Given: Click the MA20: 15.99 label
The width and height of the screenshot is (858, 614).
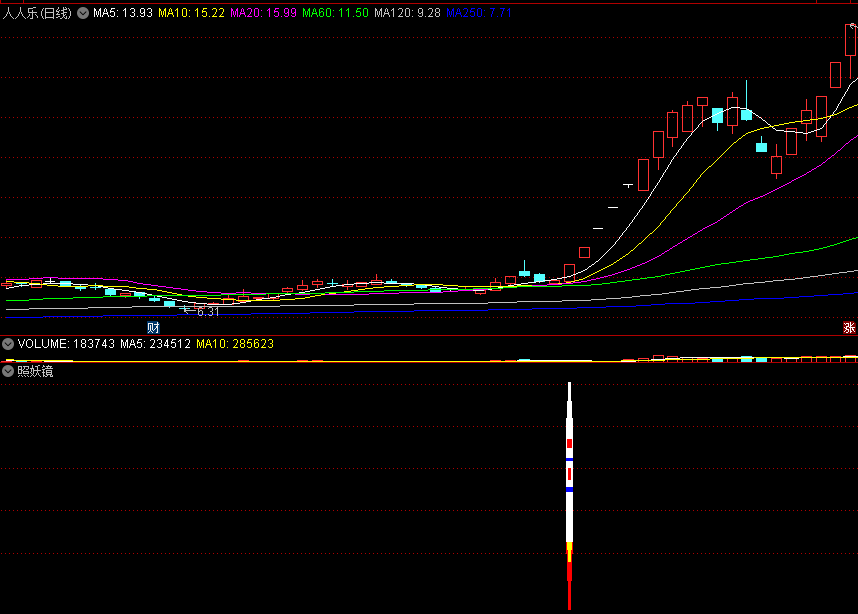Looking at the screenshot, I should pyautogui.click(x=263, y=13).
